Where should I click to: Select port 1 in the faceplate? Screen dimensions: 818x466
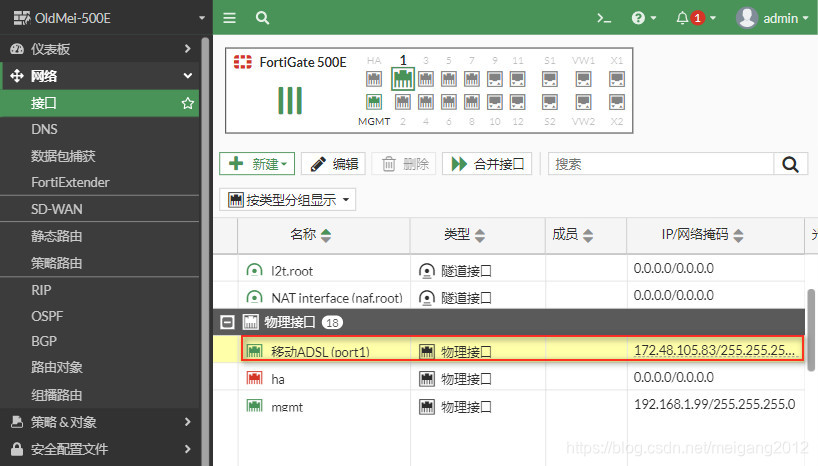(403, 79)
